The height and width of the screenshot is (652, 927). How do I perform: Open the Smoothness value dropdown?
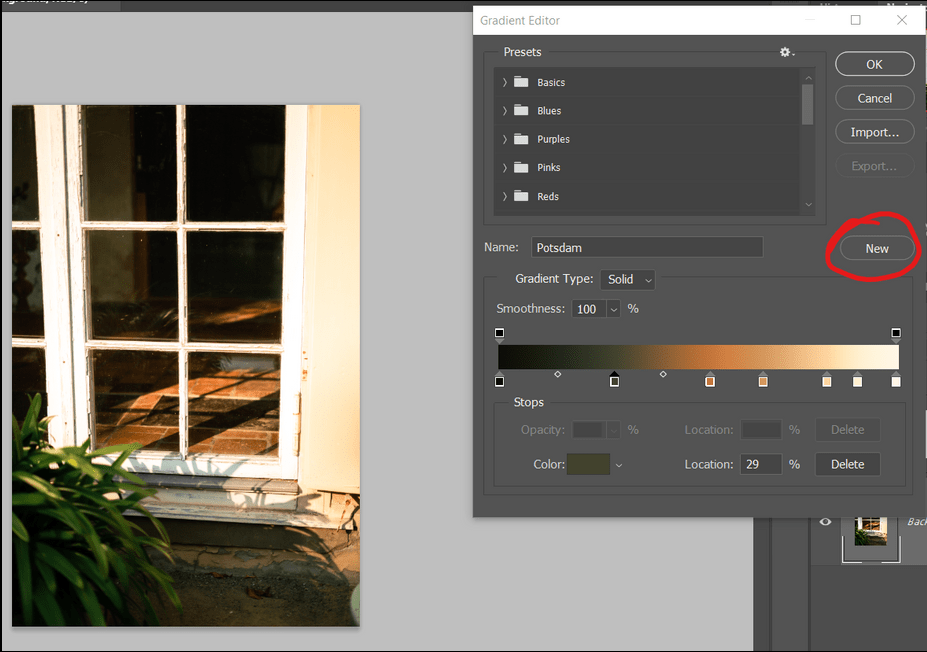coord(613,309)
